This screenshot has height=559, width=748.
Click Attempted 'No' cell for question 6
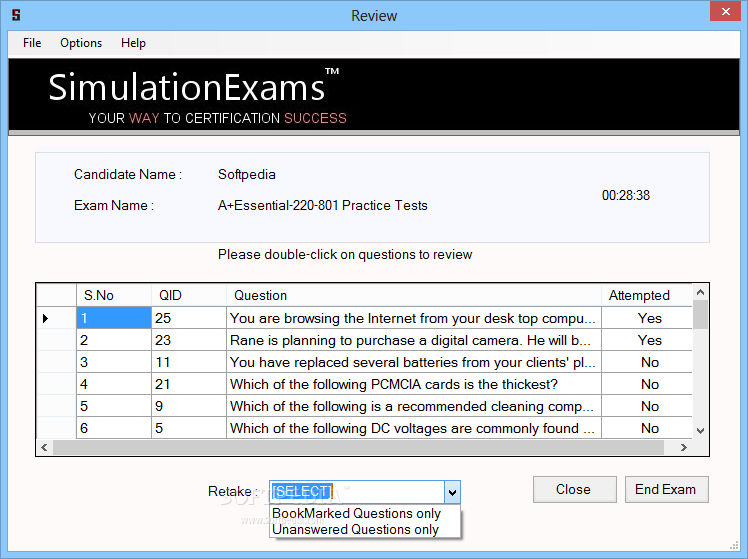(647, 428)
